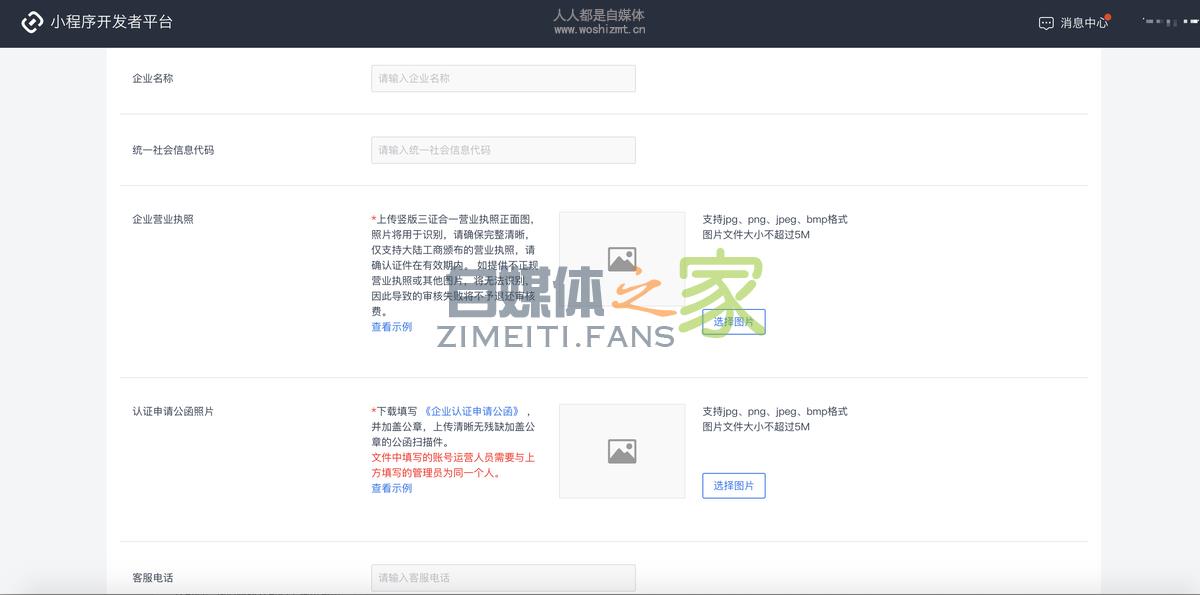The height and width of the screenshot is (595, 1200).
Task: Click the red notification badge on 消息中心
Action: [1106, 15]
